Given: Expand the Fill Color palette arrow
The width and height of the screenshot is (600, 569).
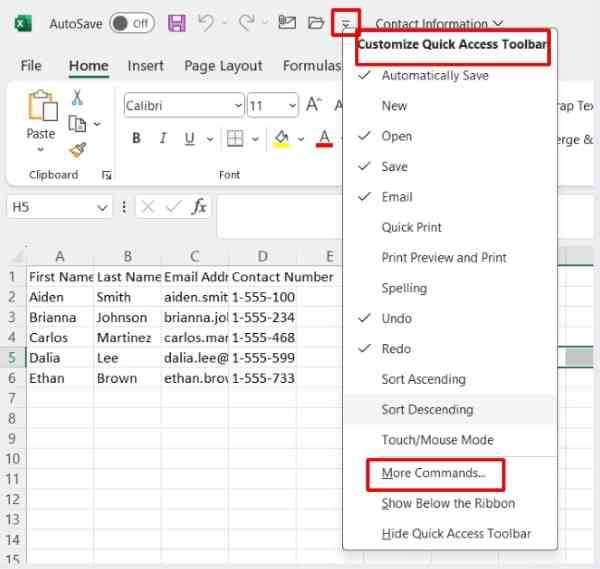Looking at the screenshot, I should click(301, 139).
